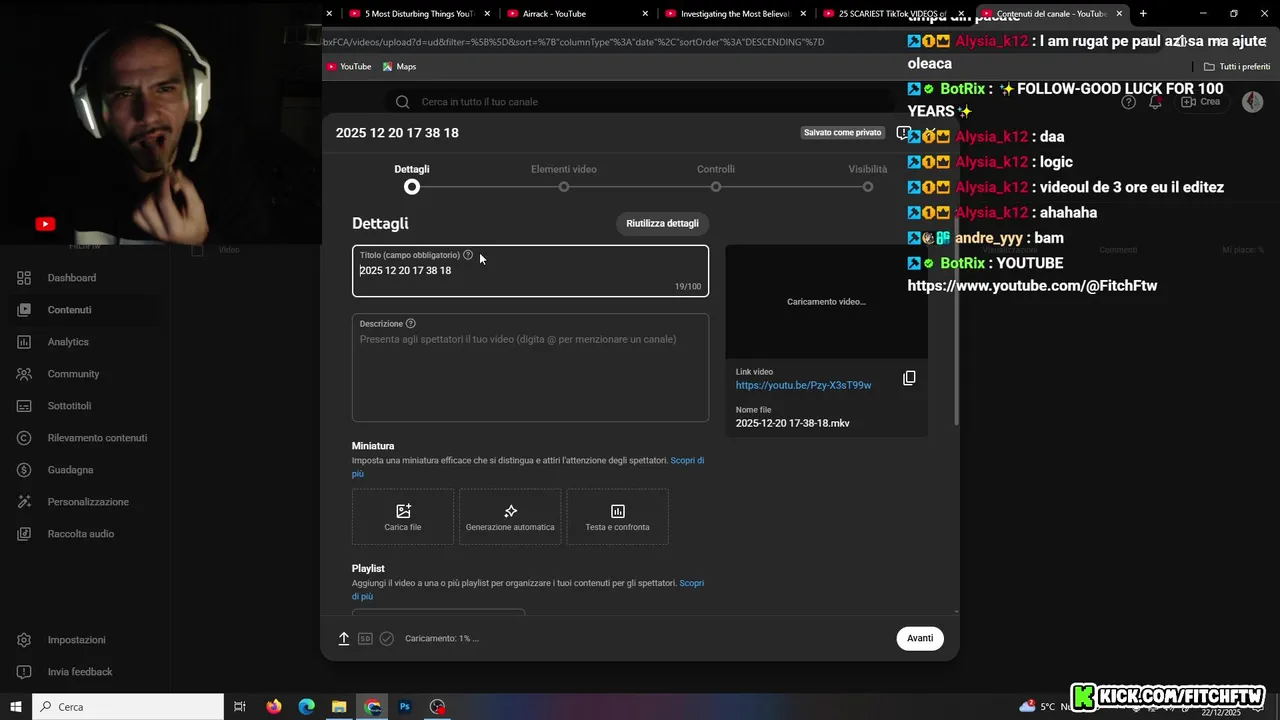Open Photoshop from the taskbar
The height and width of the screenshot is (720, 1280).
[x=405, y=706]
